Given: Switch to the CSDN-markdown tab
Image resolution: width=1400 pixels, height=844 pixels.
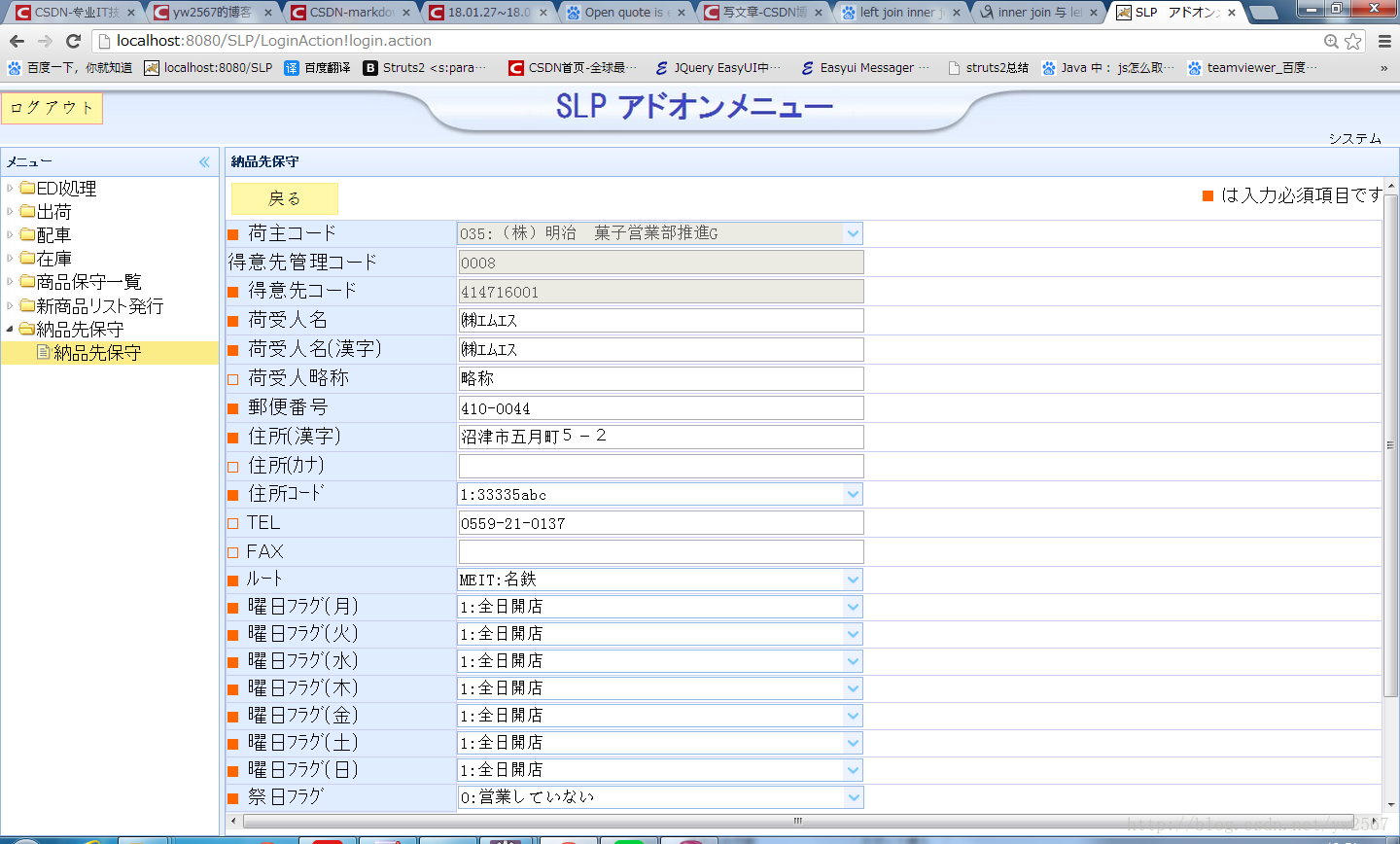Looking at the screenshot, I should pyautogui.click(x=350, y=13).
